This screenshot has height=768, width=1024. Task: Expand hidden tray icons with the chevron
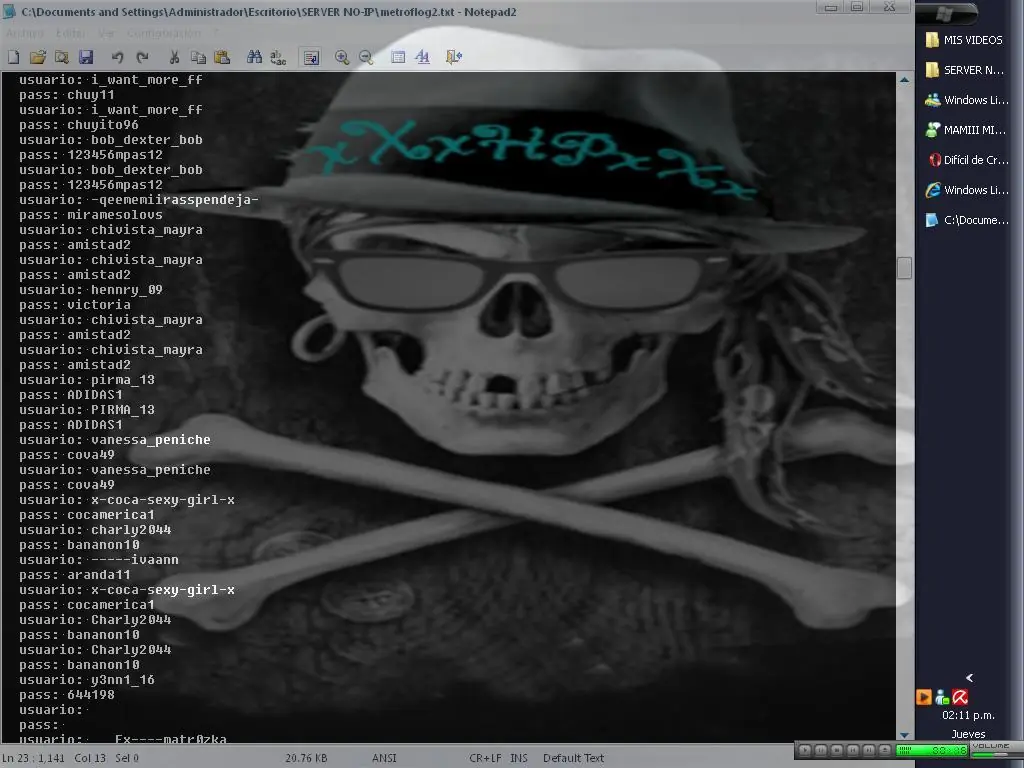click(969, 678)
